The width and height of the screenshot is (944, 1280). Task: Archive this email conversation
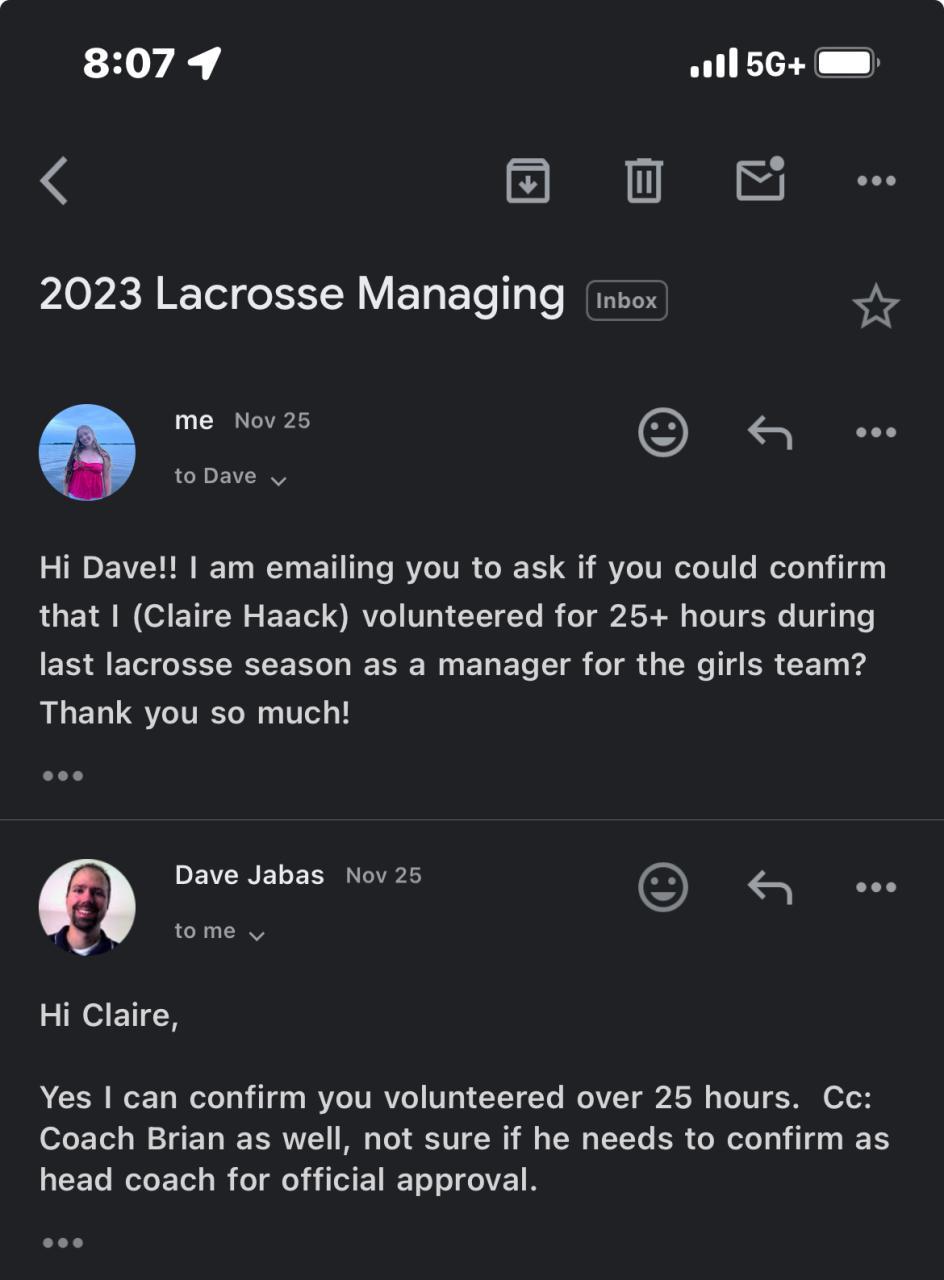coord(527,181)
